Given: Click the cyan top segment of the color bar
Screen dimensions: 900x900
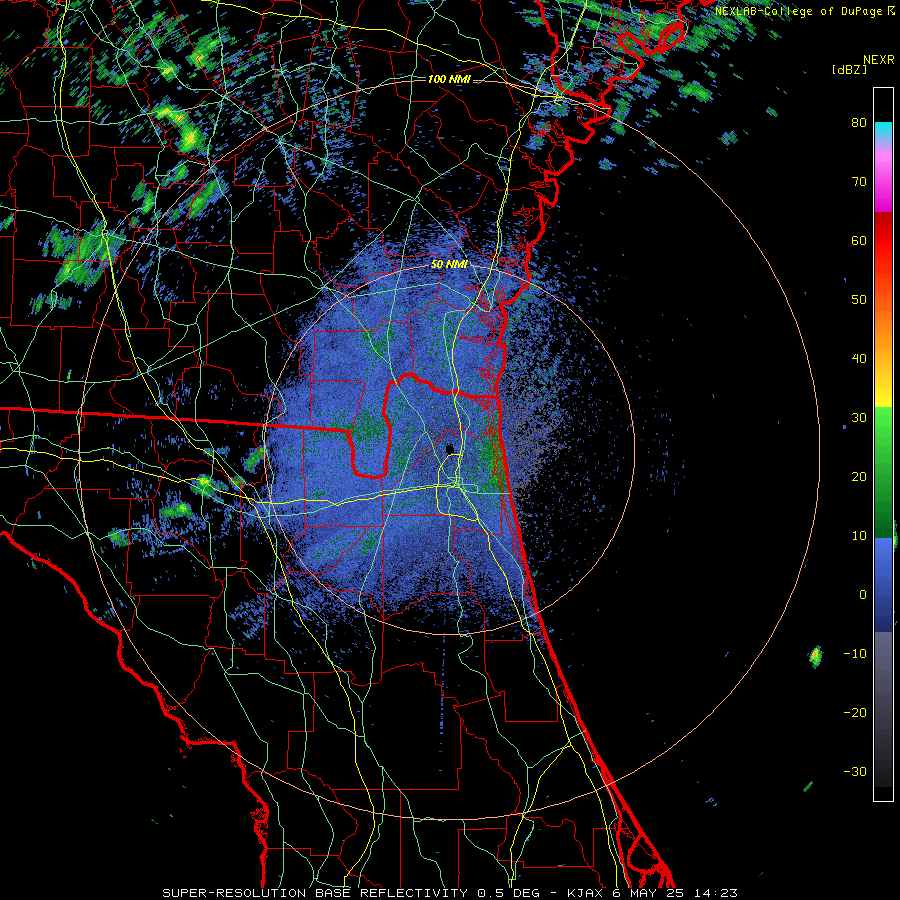Looking at the screenshot, I should coord(883,132).
